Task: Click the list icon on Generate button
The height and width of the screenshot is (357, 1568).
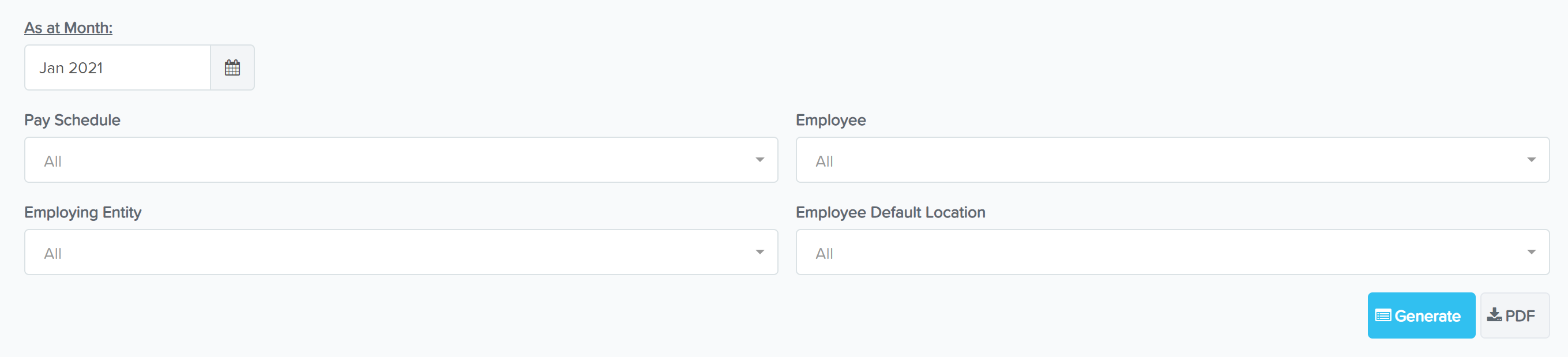Action: point(1383,315)
